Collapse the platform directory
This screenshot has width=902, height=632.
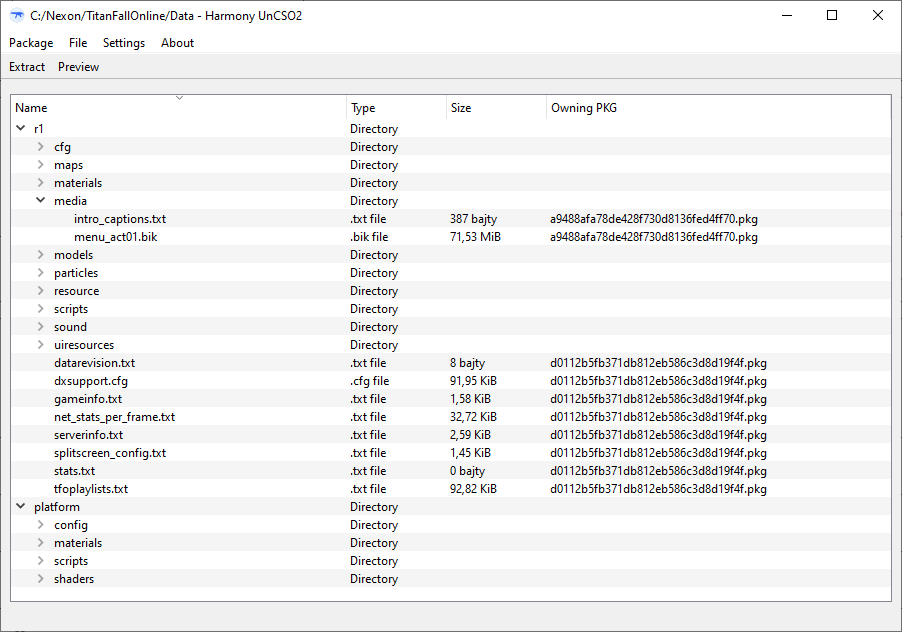coord(21,506)
